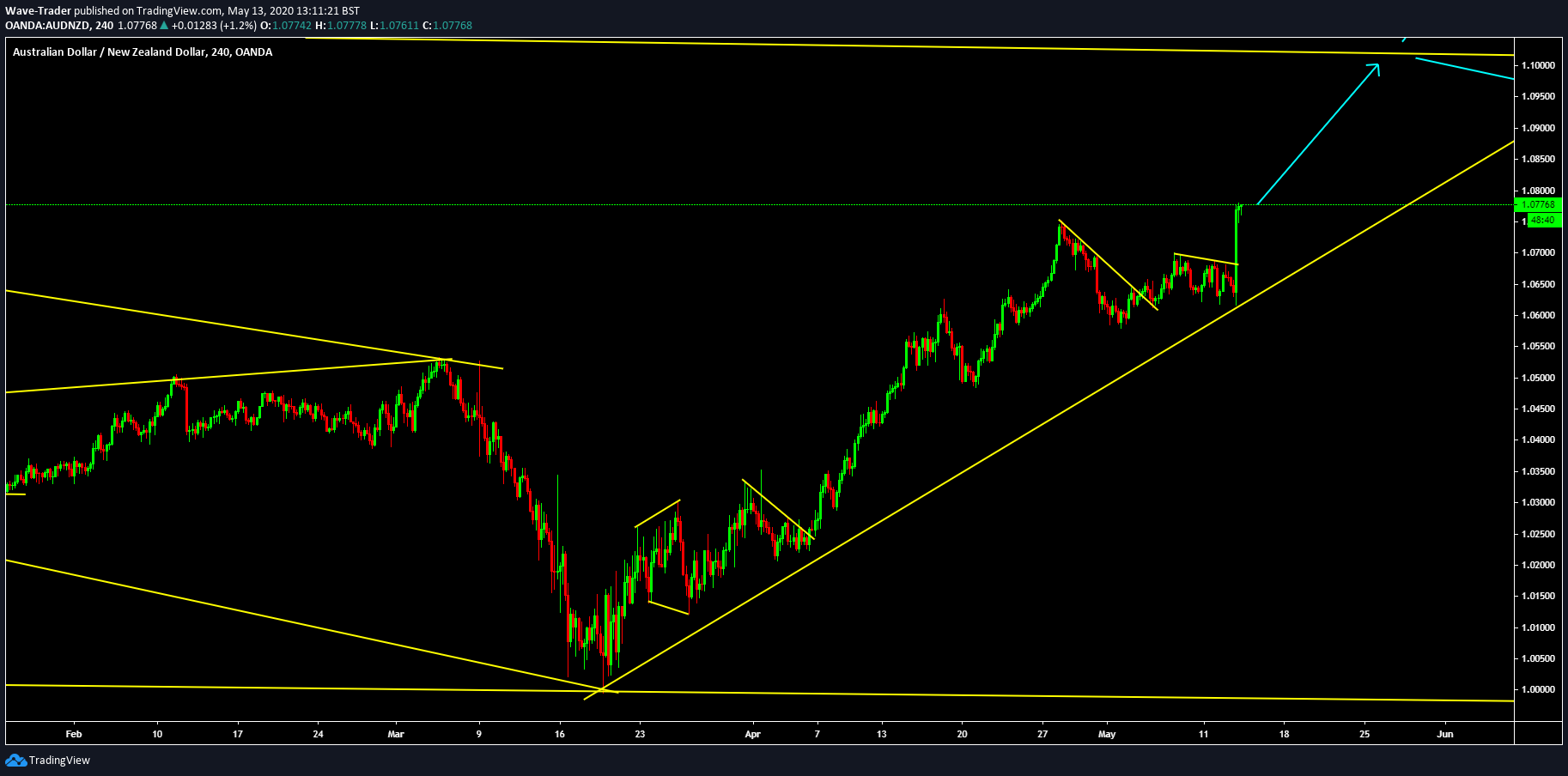
Task: Click the May label on time axis
Action: (1107, 734)
